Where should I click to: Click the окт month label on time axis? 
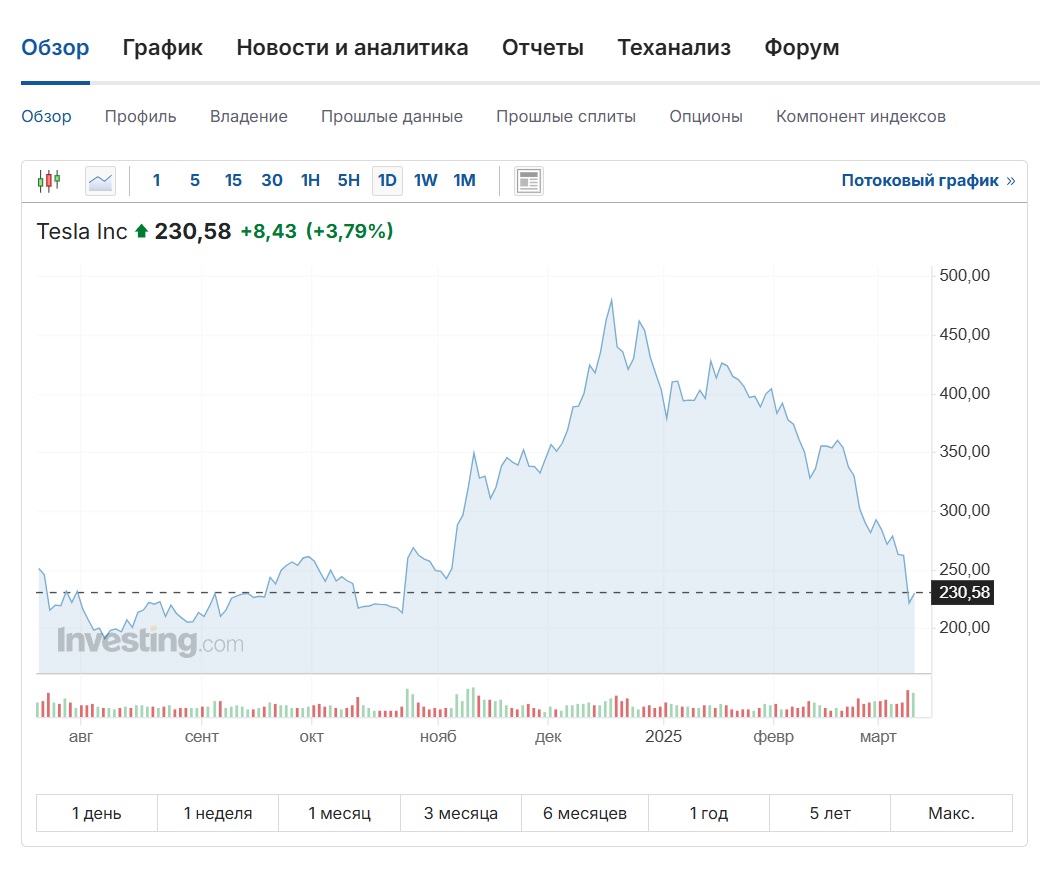tap(312, 737)
